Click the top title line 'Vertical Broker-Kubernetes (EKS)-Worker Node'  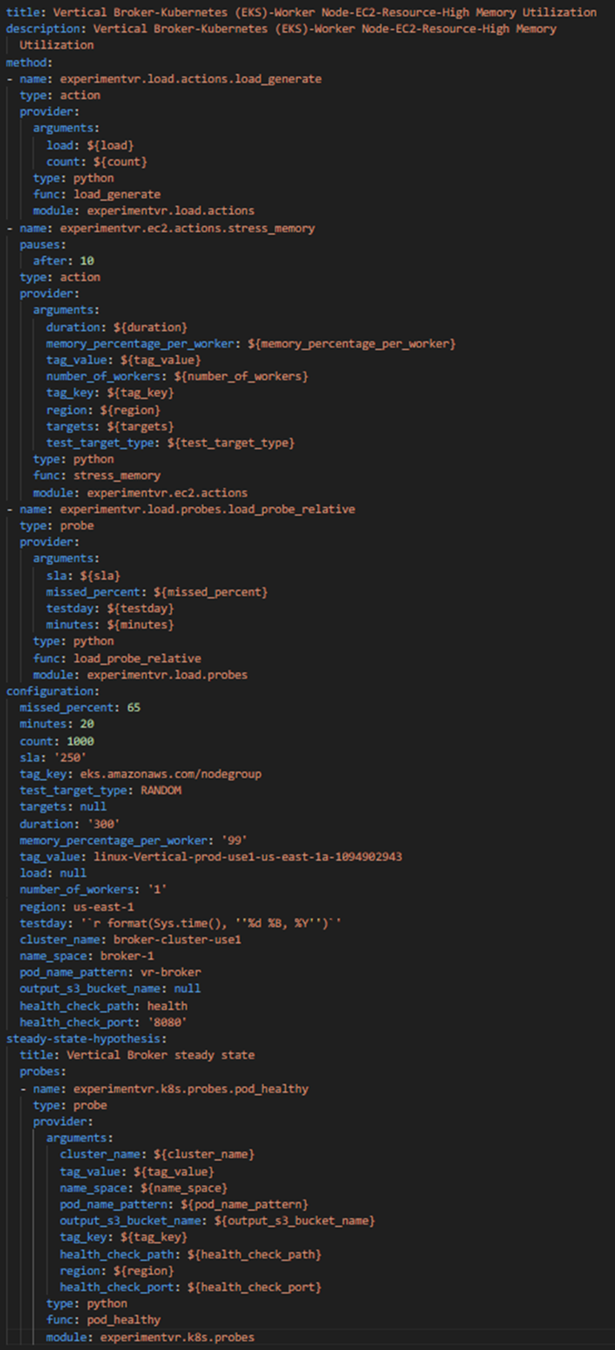click(301, 12)
